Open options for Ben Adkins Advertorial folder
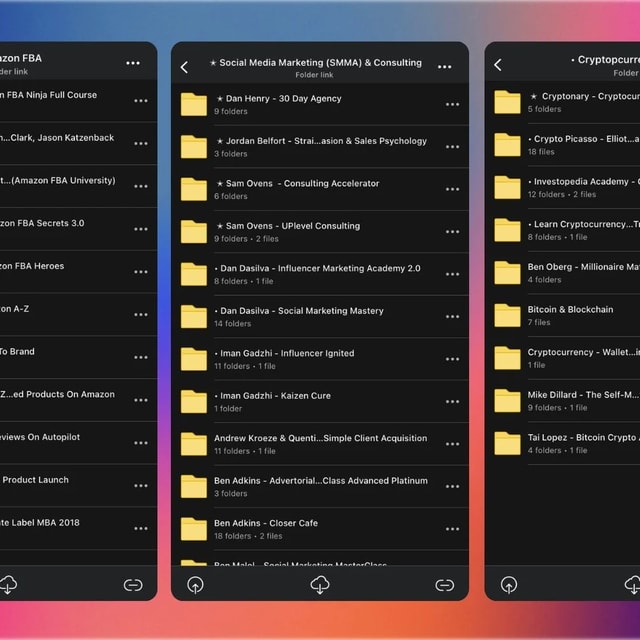This screenshot has height=640, width=640. (452, 487)
